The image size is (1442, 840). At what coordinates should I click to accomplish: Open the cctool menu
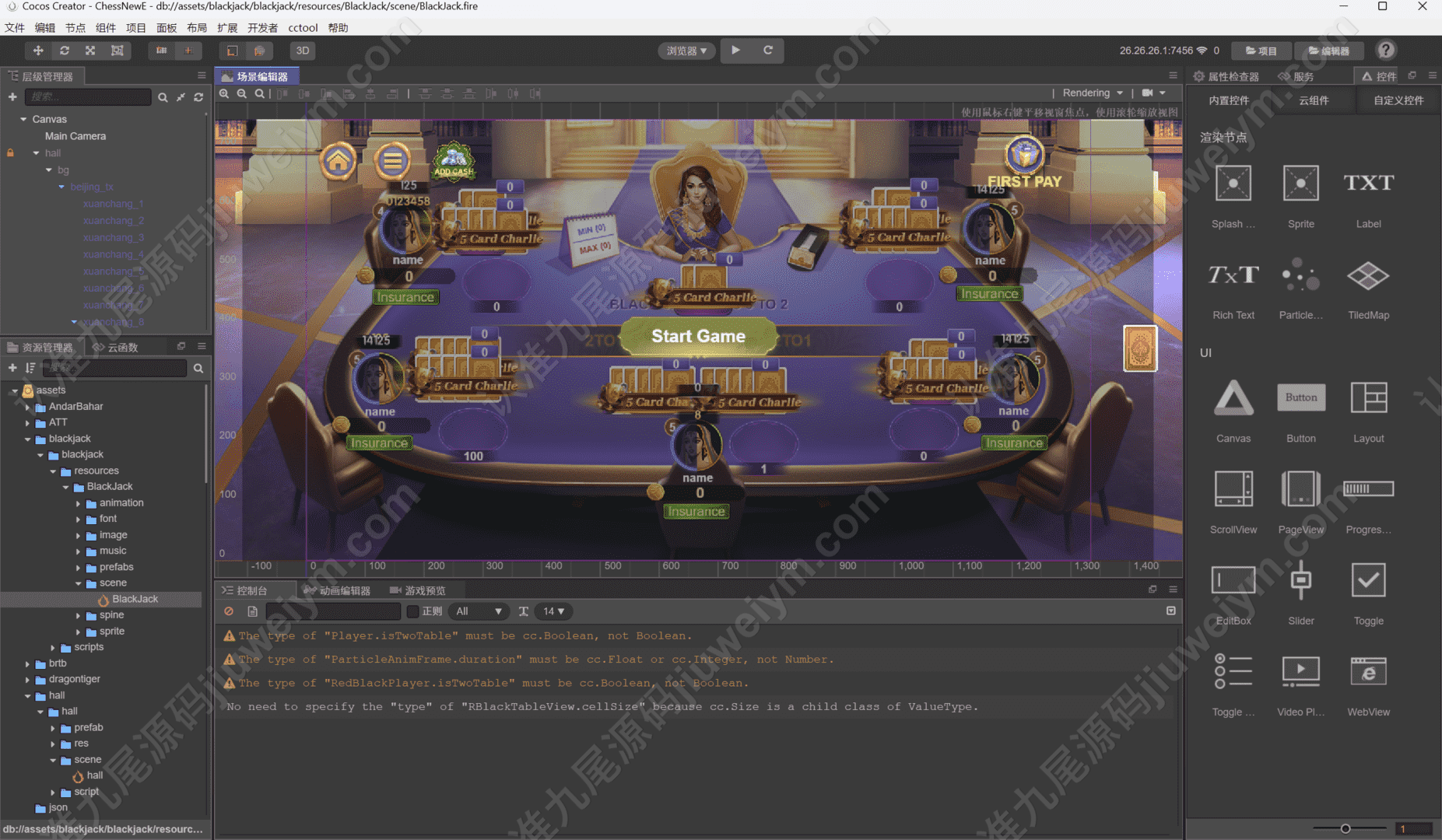click(x=303, y=28)
